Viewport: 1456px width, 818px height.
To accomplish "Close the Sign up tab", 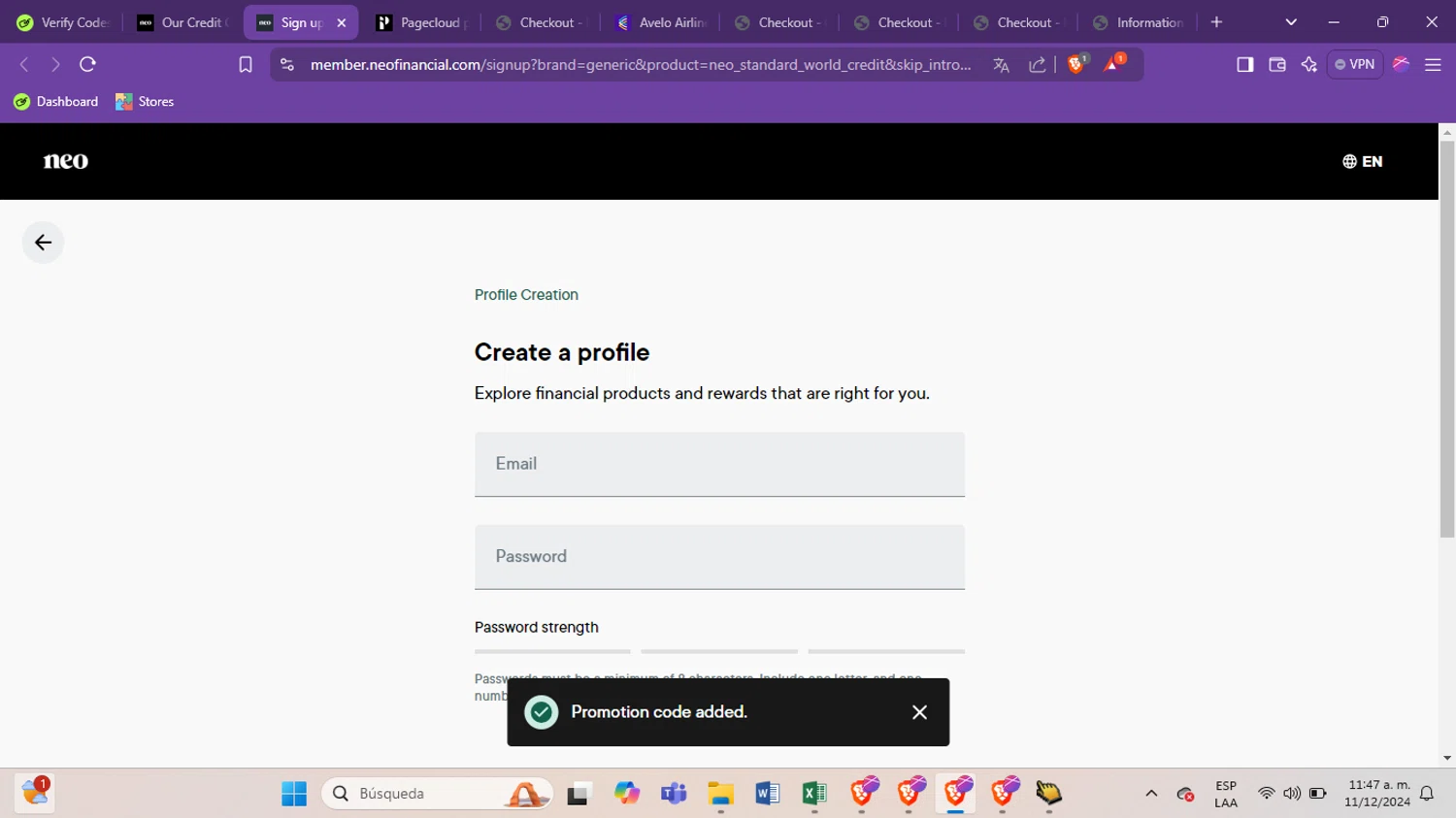I will tap(341, 22).
